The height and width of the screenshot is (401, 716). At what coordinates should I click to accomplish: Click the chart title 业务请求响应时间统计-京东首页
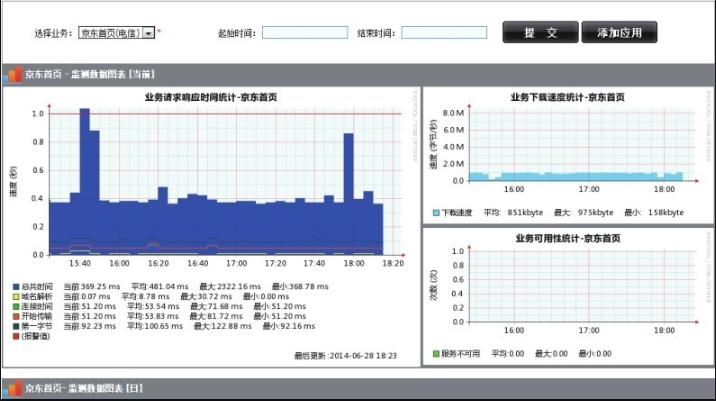click(211, 97)
